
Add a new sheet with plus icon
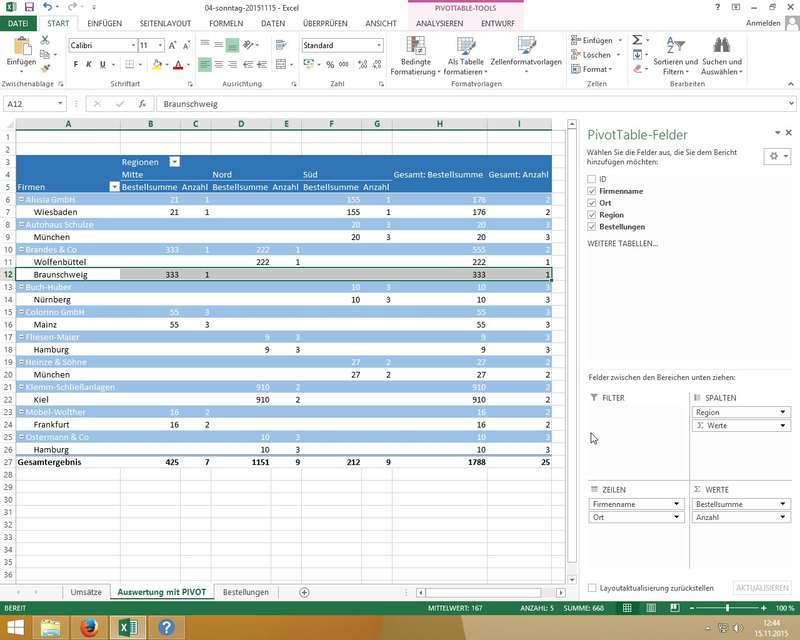(304, 592)
